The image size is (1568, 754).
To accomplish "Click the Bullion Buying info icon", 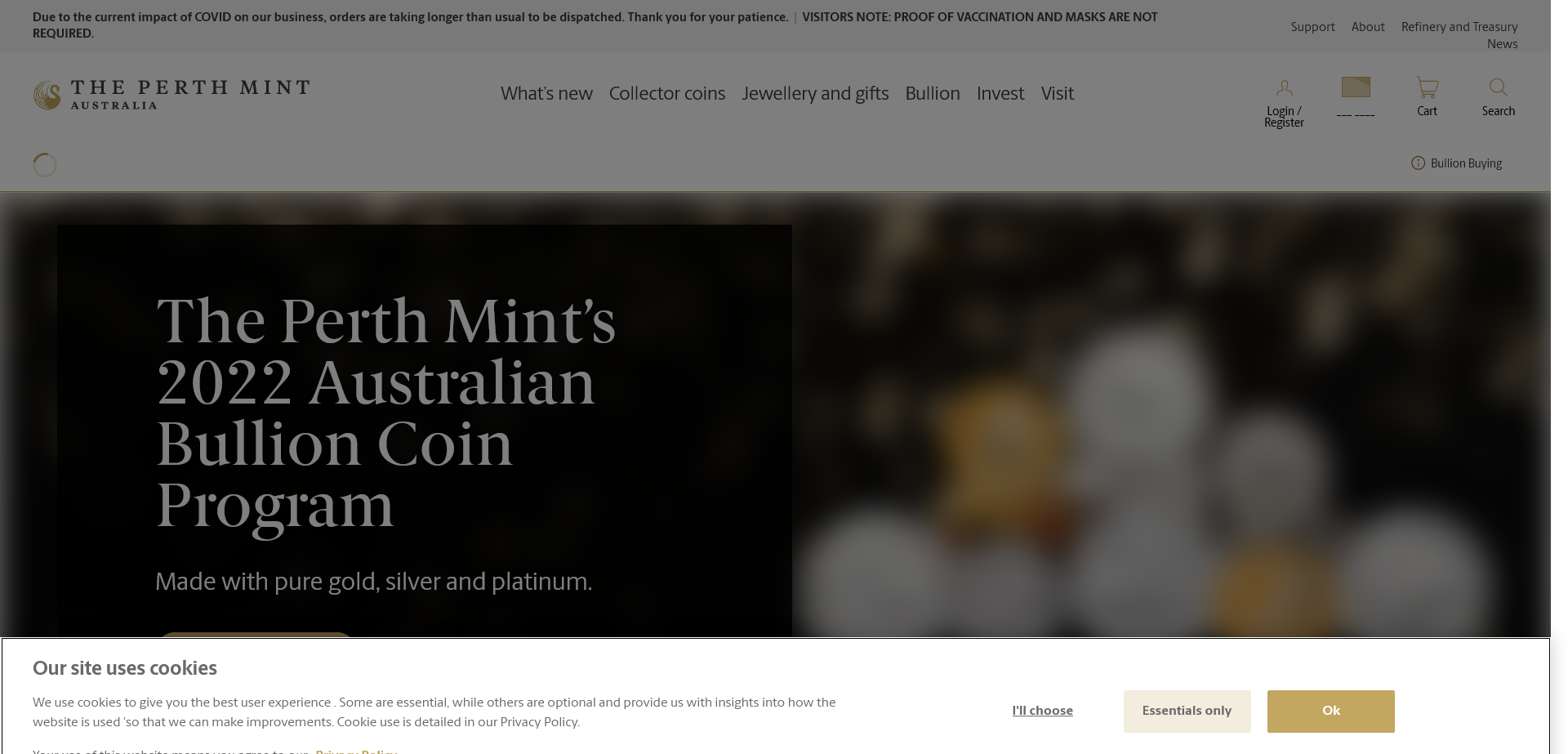I will point(1418,163).
